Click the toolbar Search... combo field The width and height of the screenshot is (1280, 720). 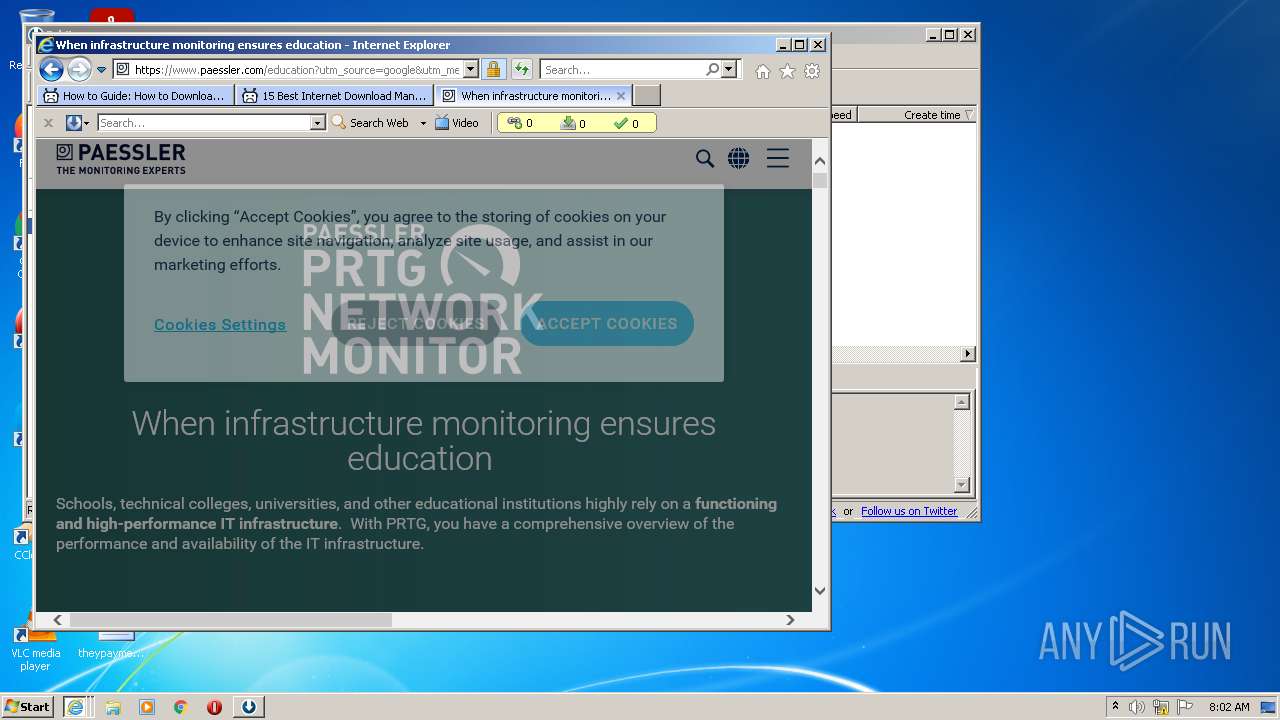pos(204,123)
